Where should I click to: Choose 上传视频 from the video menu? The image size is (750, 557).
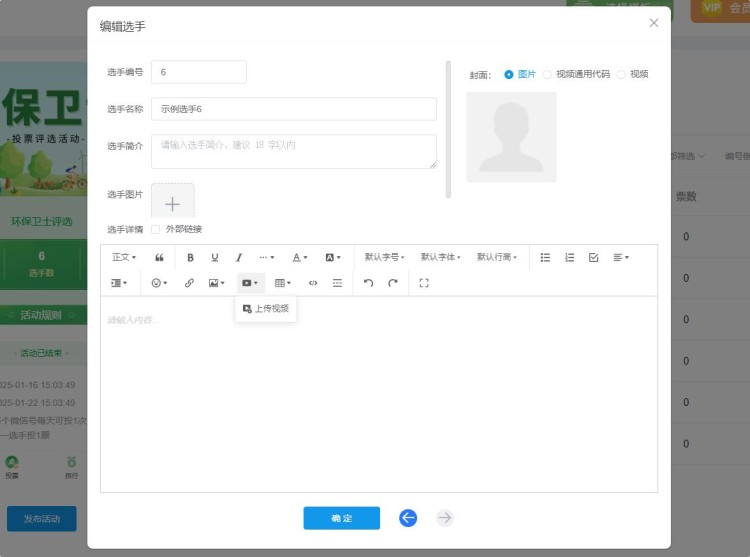267,309
